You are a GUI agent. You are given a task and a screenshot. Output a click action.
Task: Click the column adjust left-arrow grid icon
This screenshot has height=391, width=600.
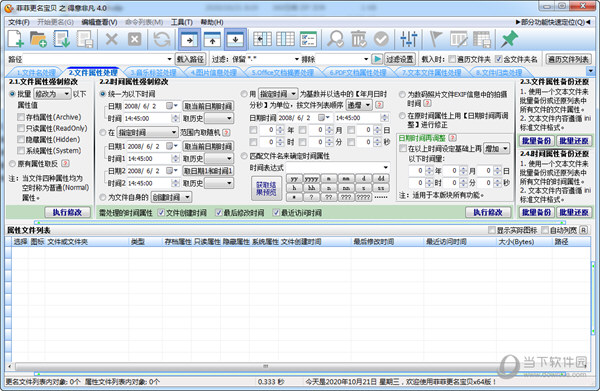[x=262, y=39]
